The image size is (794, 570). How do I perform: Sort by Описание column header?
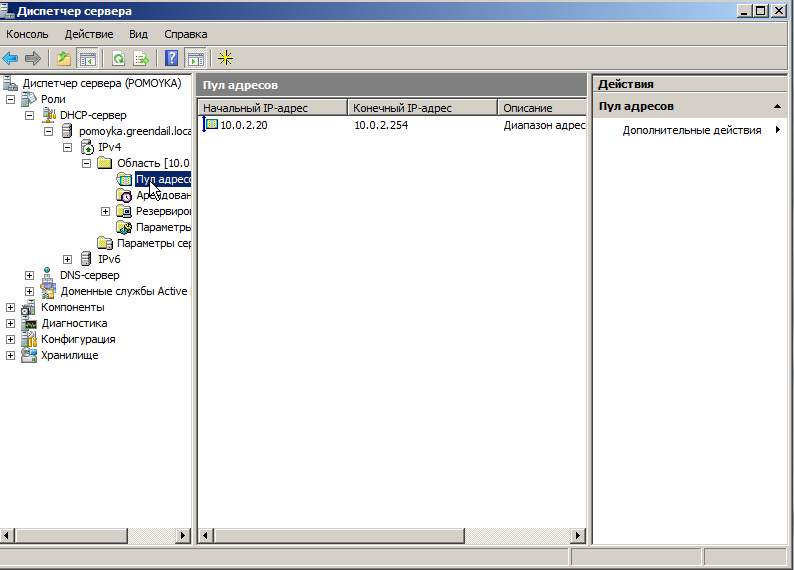[x=542, y=108]
